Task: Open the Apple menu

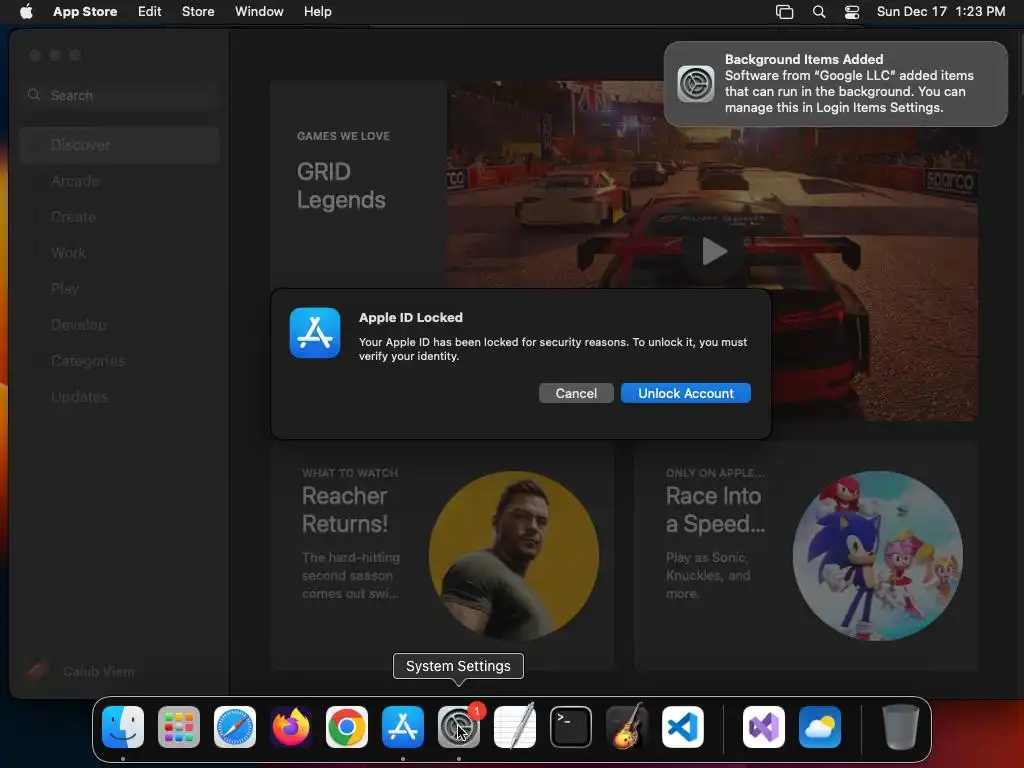Action: (x=26, y=11)
